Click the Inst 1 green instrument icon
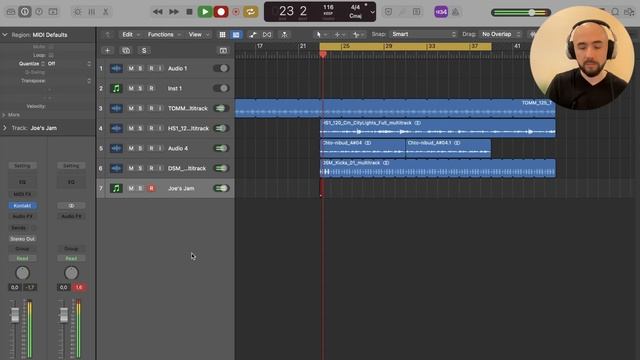640x360 pixels. pyautogui.click(x=116, y=89)
